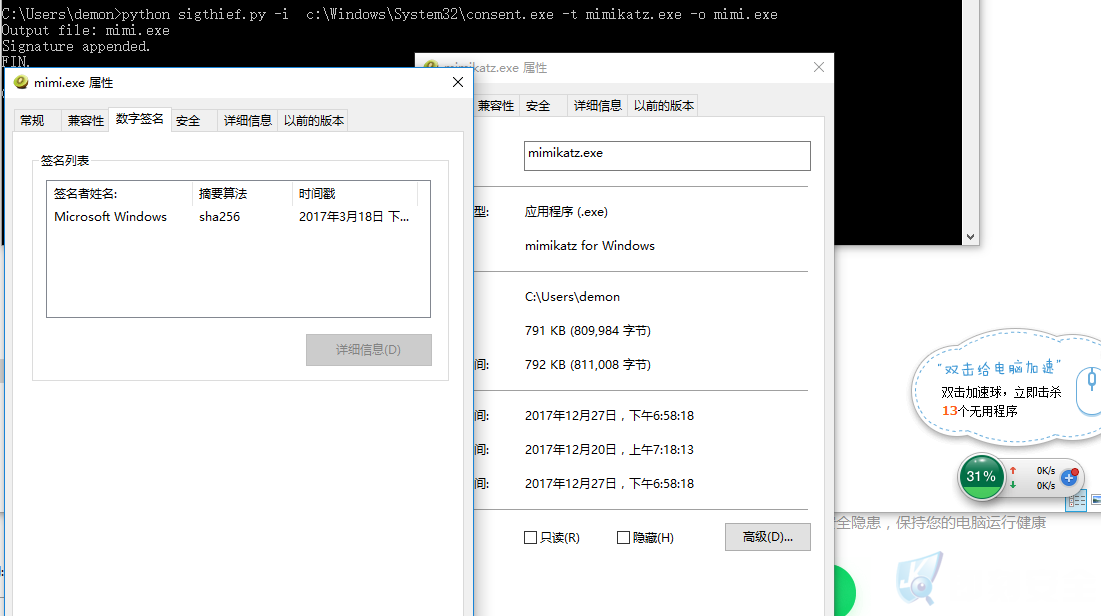
Task: Click the C:\Users\demon location text
Action: (572, 296)
